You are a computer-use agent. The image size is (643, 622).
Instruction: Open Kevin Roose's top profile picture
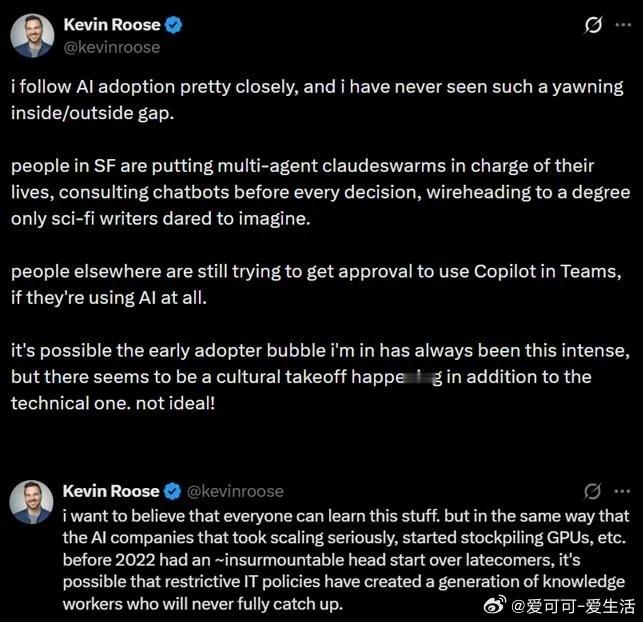click(32, 36)
